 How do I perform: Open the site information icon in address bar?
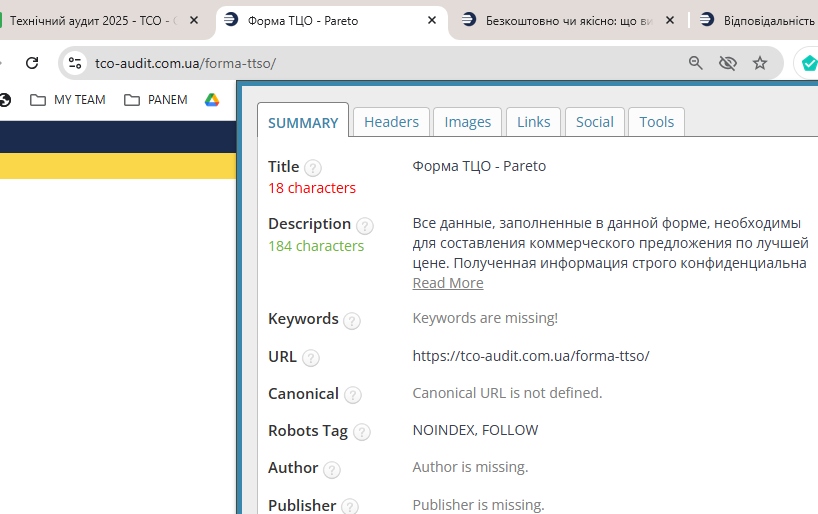tap(75, 63)
